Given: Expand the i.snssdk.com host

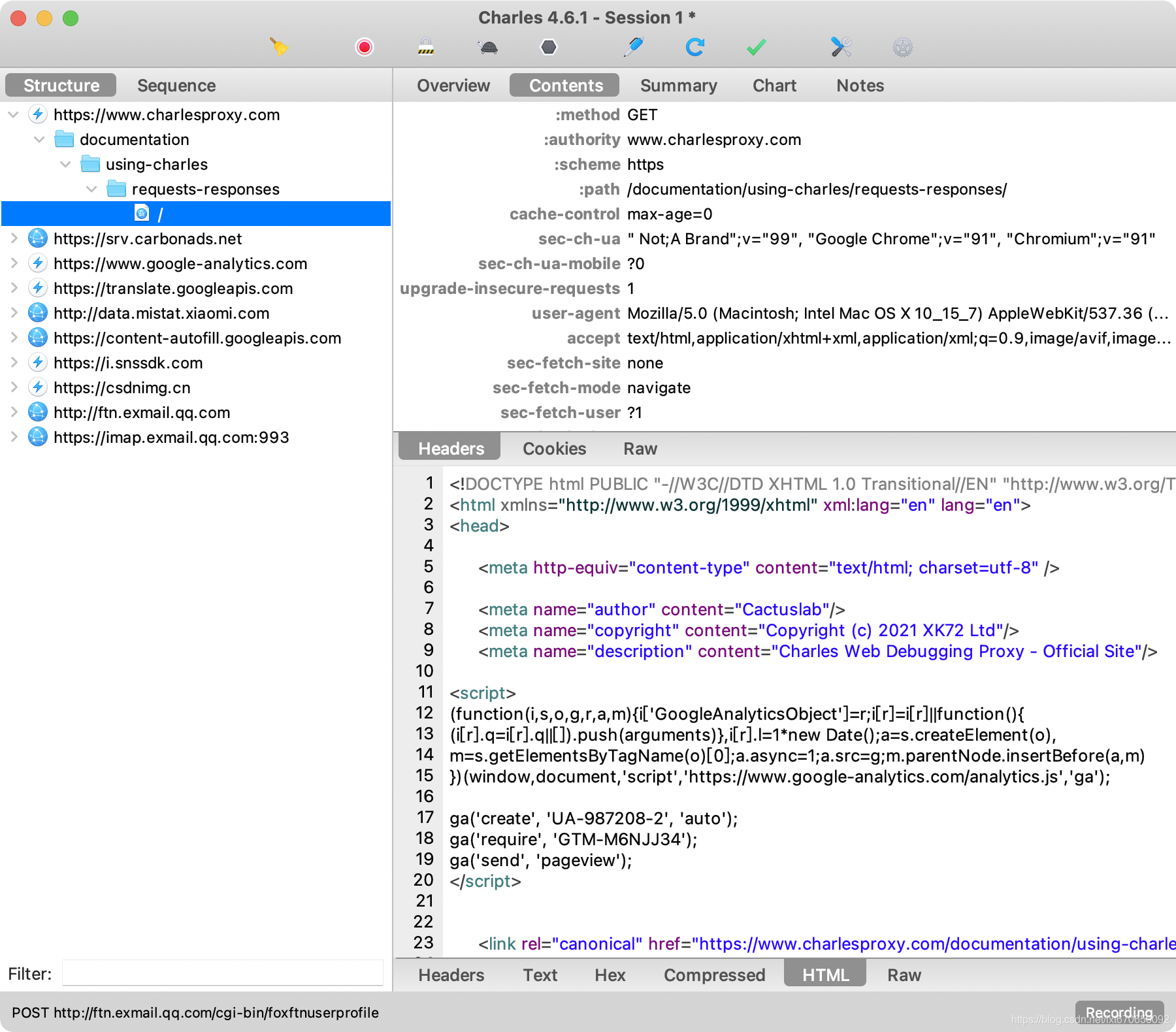Looking at the screenshot, I should [x=14, y=363].
